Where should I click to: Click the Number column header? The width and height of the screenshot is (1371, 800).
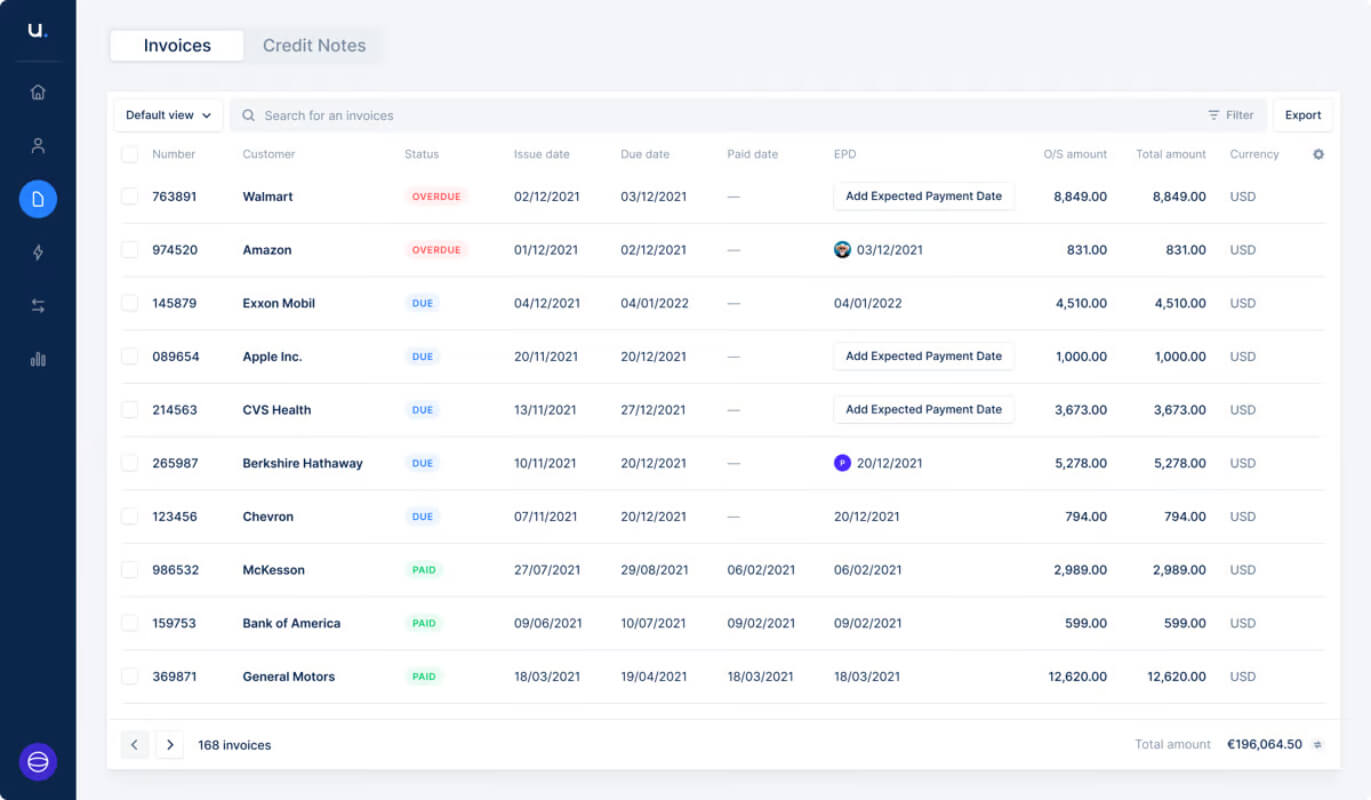(174, 154)
